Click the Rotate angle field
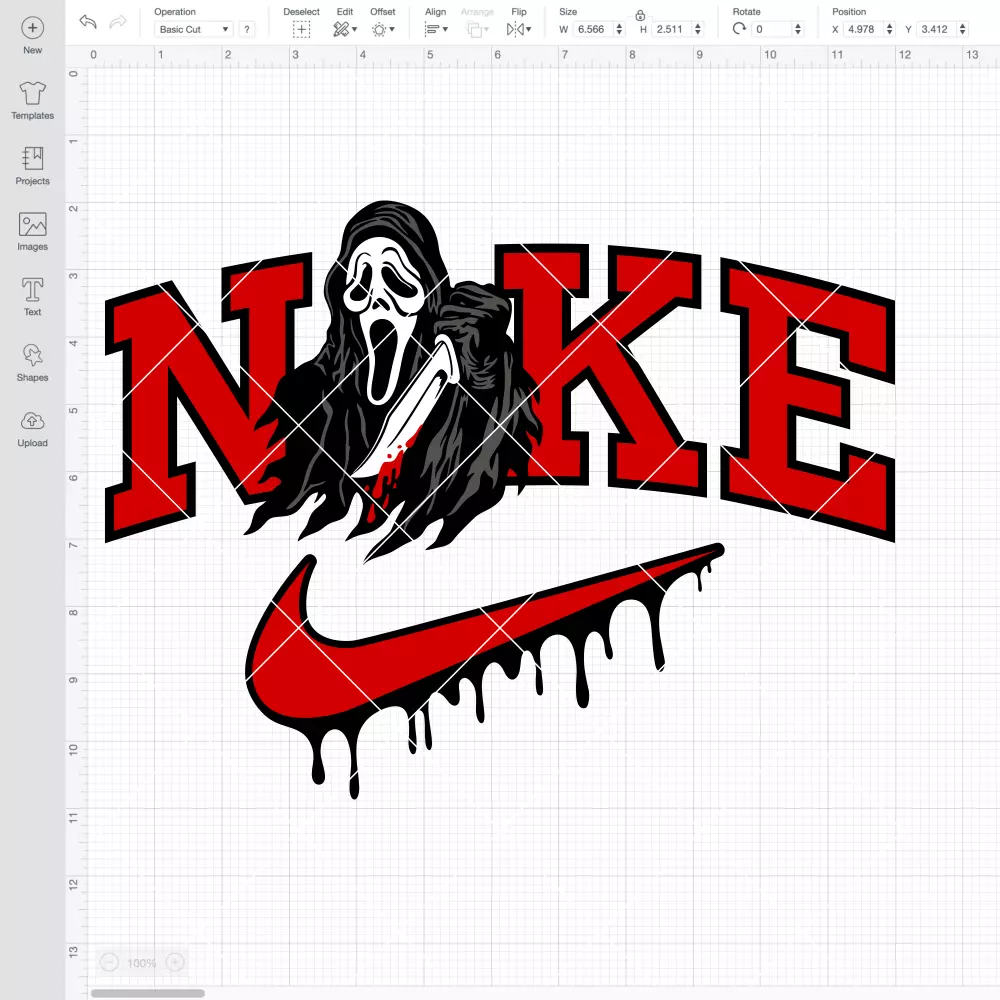The width and height of the screenshot is (1000, 1000). tap(772, 29)
